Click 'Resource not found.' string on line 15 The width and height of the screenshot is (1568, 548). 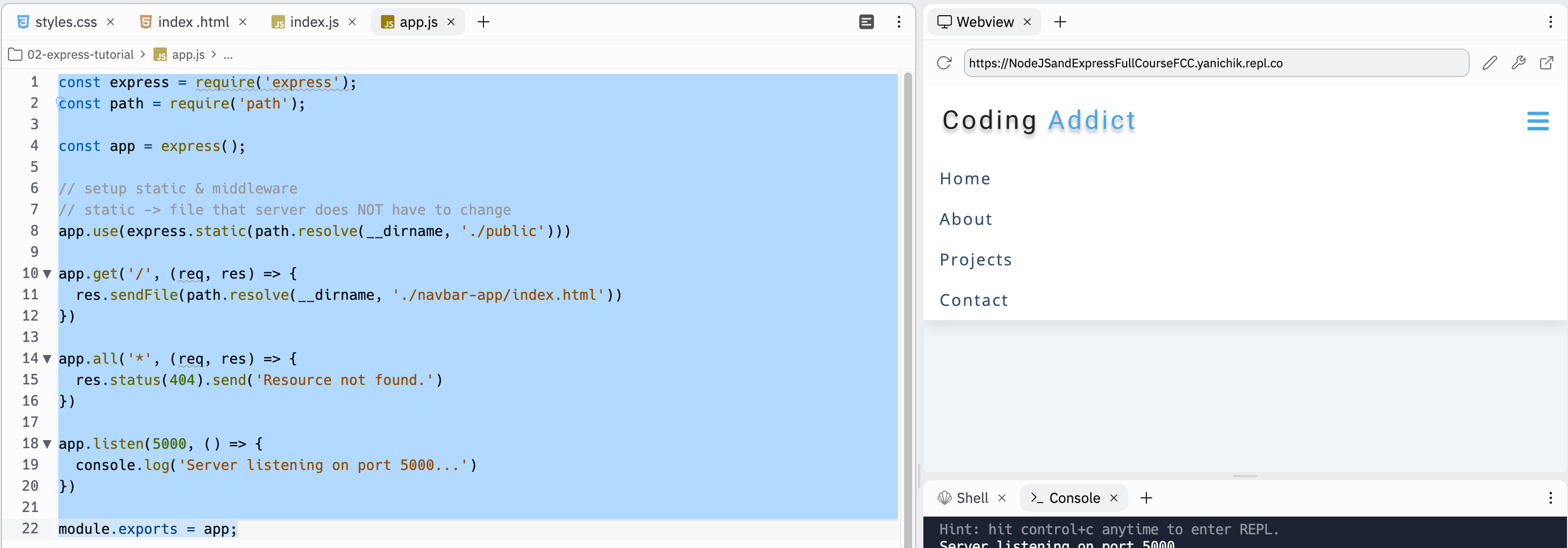tap(345, 380)
